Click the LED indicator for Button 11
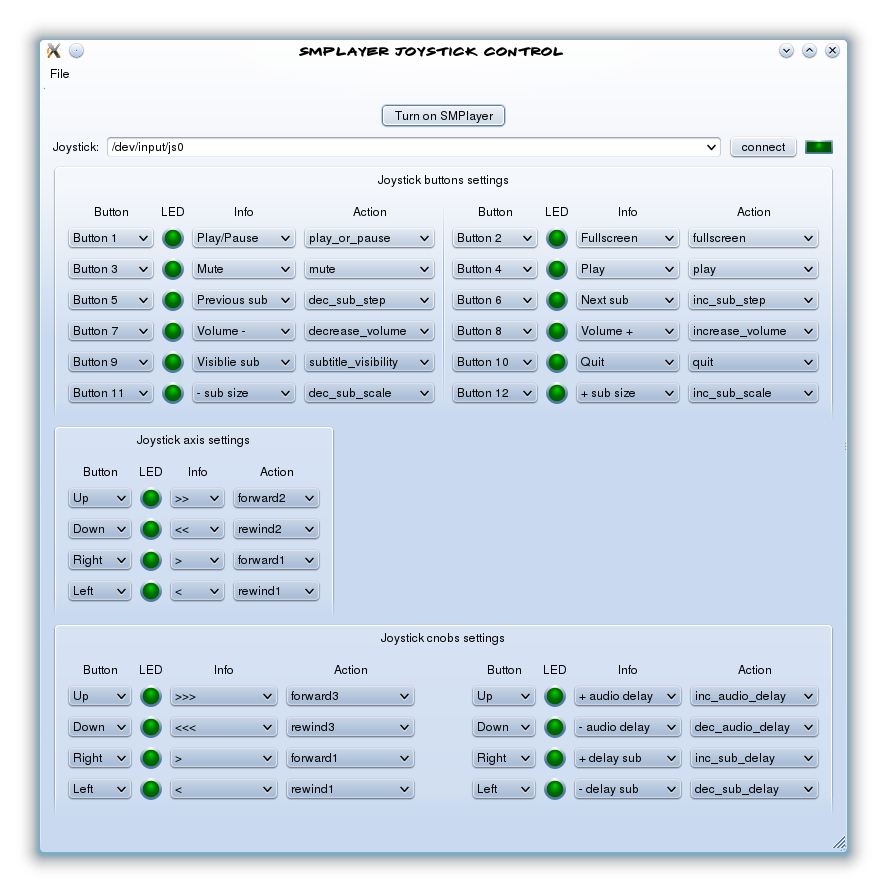The height and width of the screenshot is (892, 887). coord(172,393)
